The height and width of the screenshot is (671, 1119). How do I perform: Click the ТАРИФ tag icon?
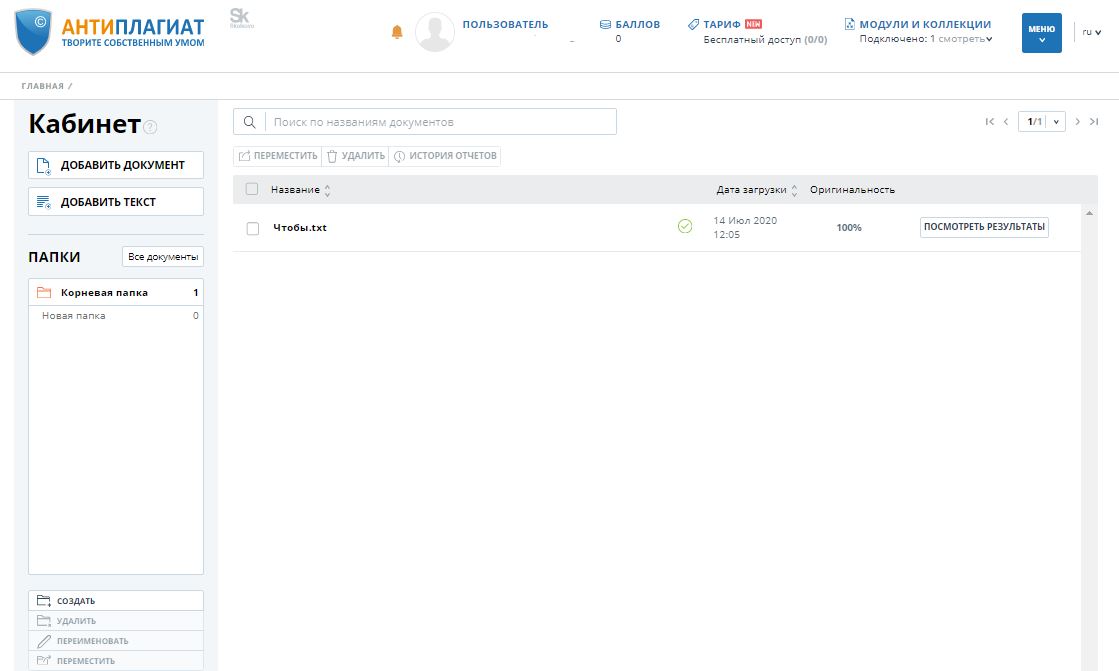tap(693, 24)
